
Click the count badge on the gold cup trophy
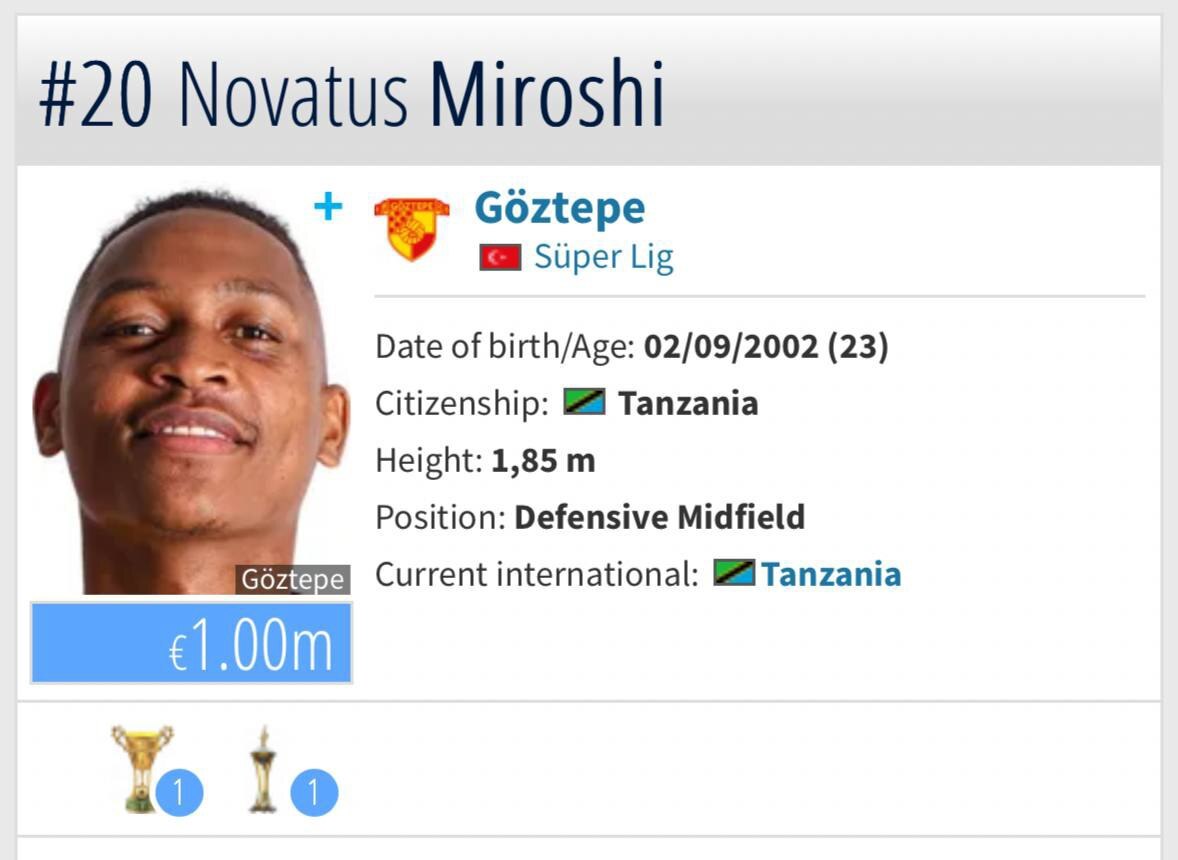pos(179,794)
